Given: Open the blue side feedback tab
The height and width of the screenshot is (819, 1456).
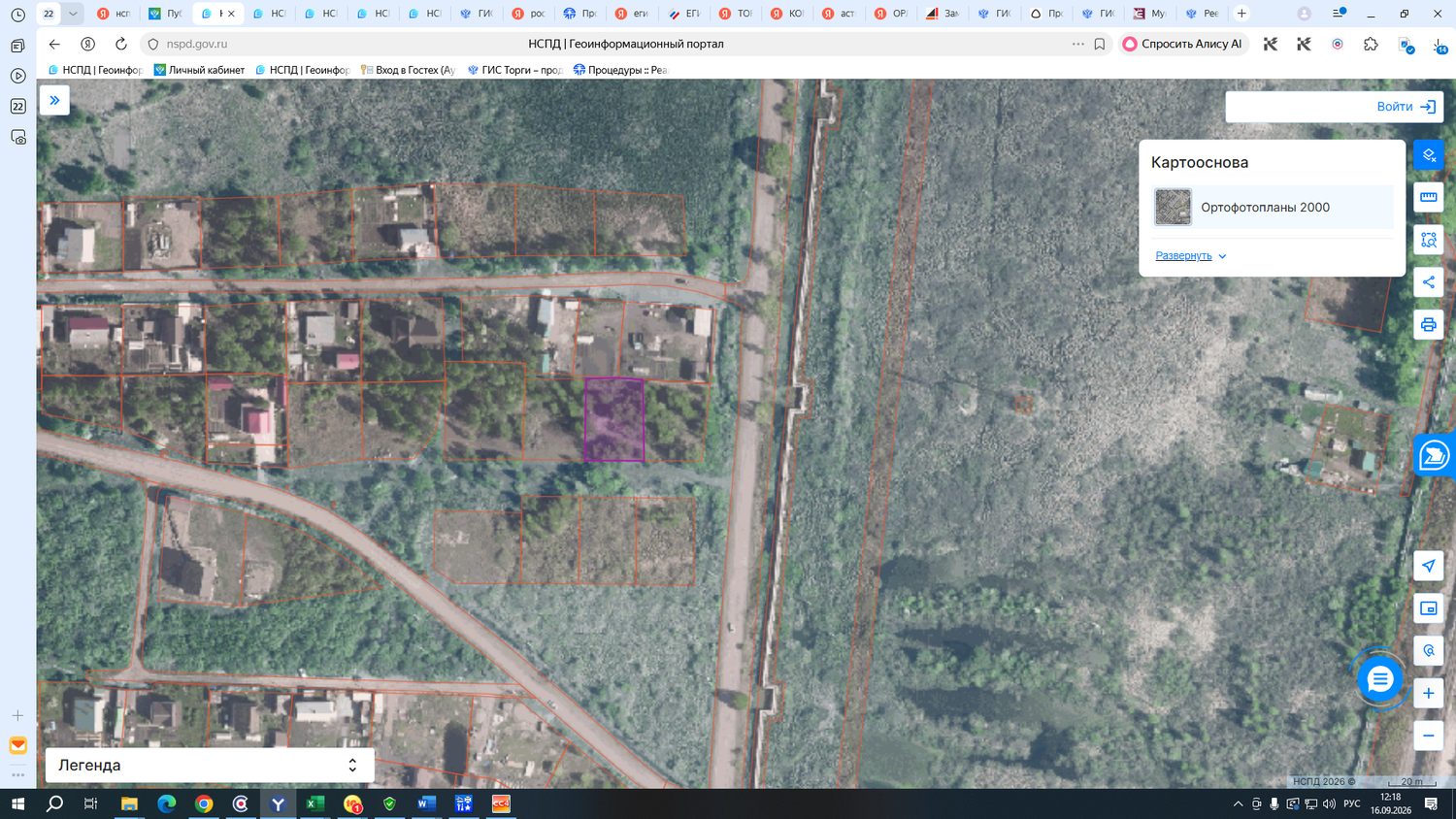Looking at the screenshot, I should pyautogui.click(x=1435, y=454).
